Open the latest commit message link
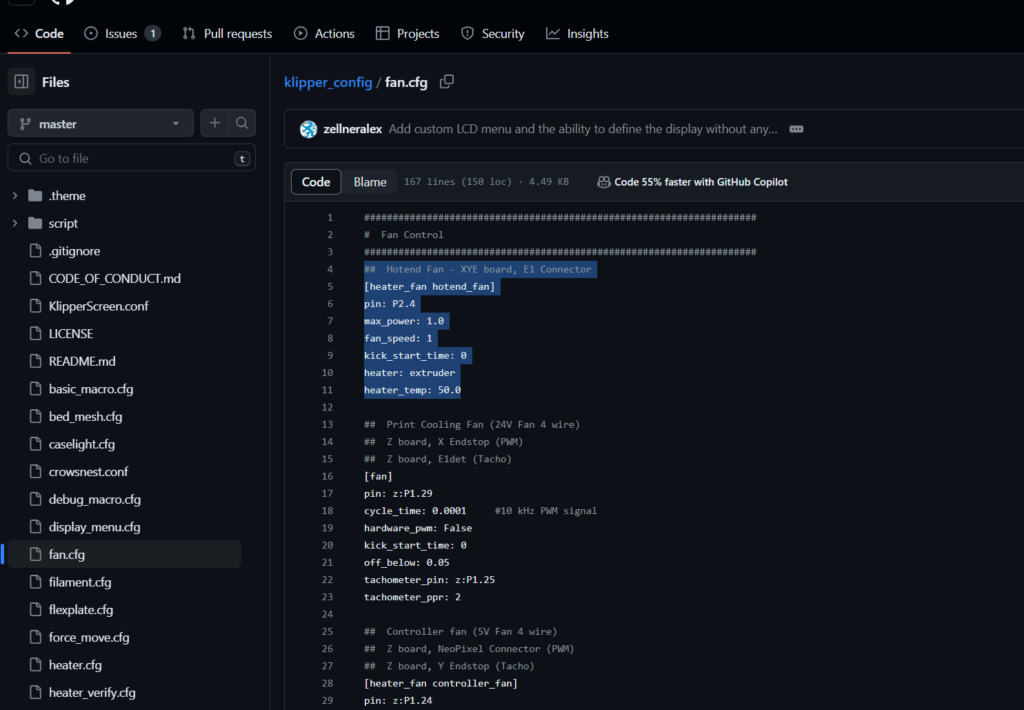This screenshot has width=1024, height=710. point(583,129)
